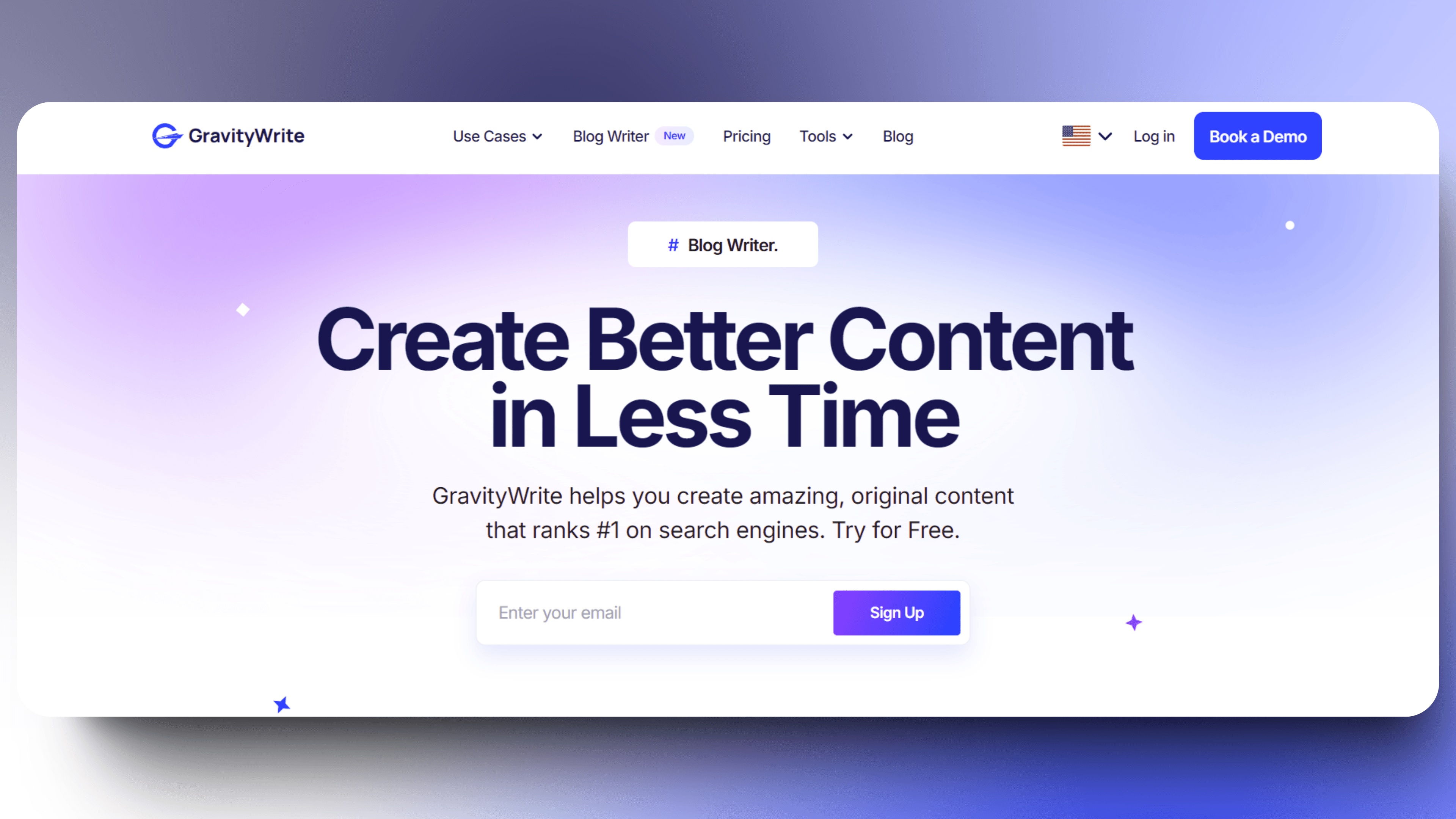Expand the language selector dropdown
Screen dimensions: 1456x819
pyautogui.click(x=1087, y=137)
